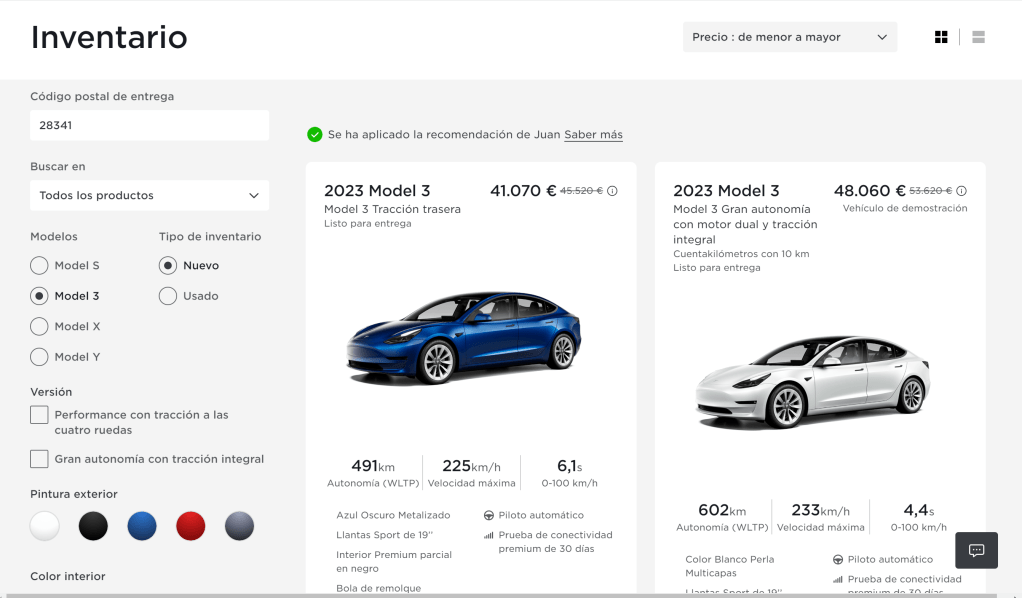Select the Model Y radio button

point(39,357)
